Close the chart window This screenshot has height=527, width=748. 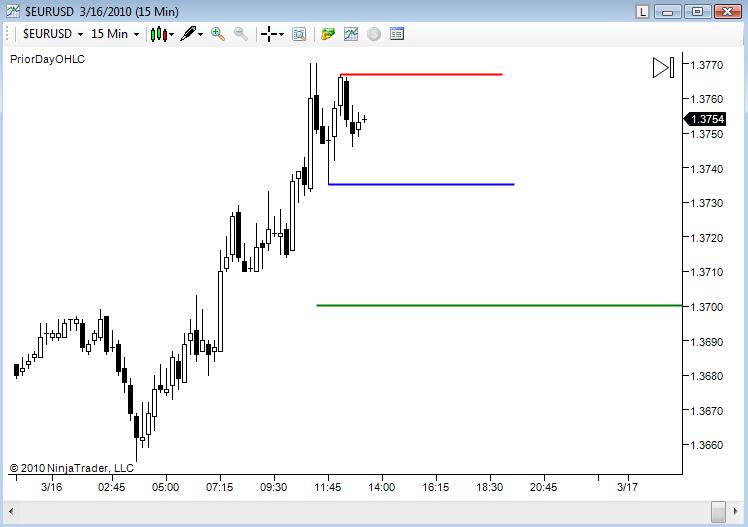(727, 12)
